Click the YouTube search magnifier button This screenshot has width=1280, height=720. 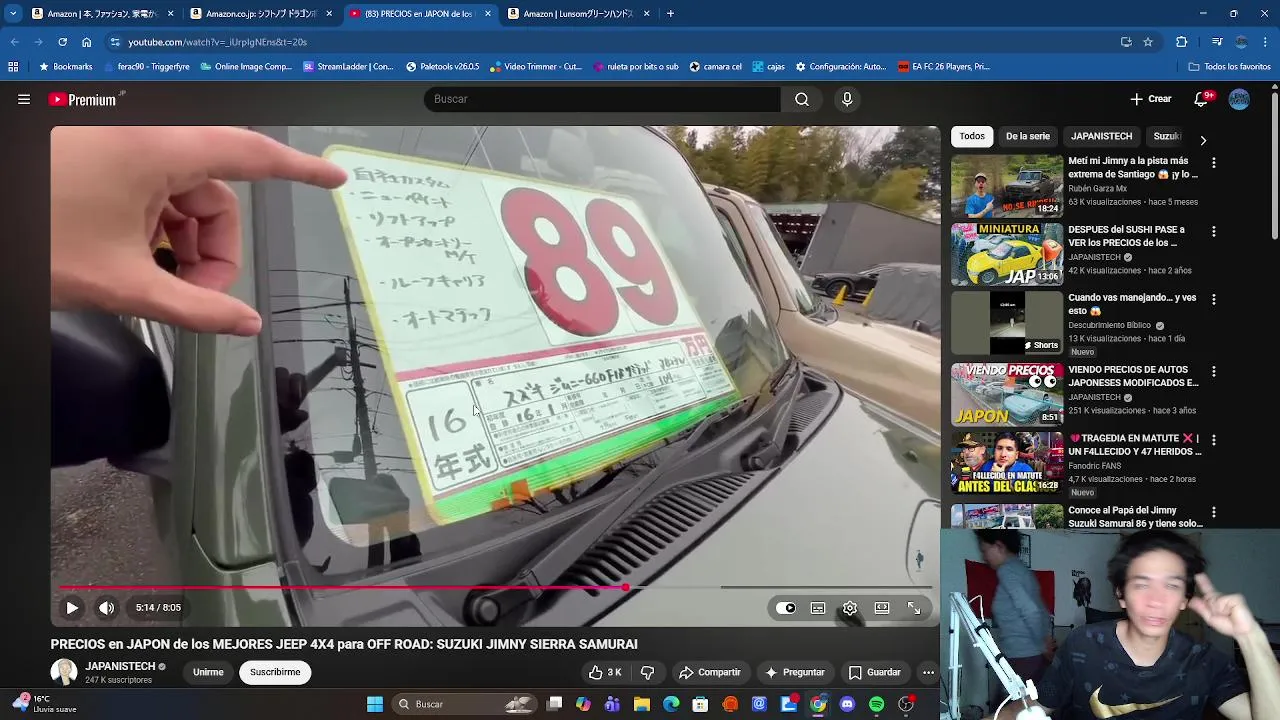(801, 99)
